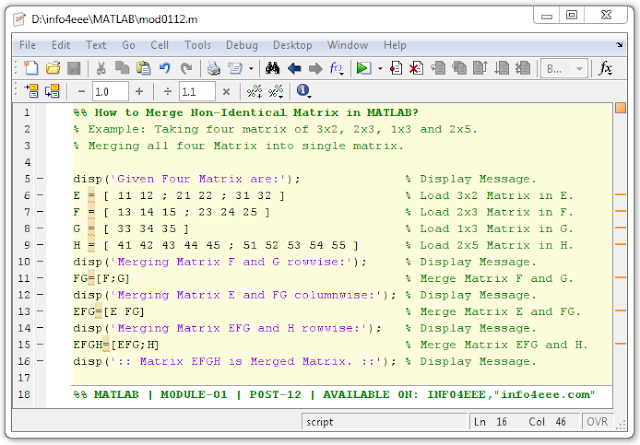
Task: Open the dropdown under the blue fx icon
Action: [341, 74]
